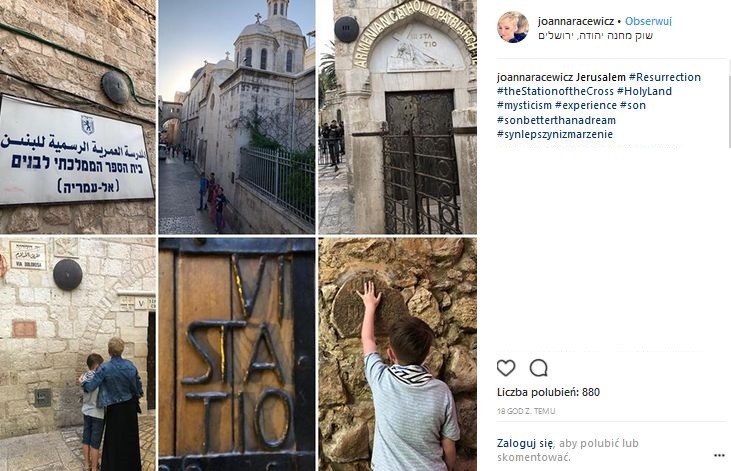Open the #Resurrection hashtag

664,77
